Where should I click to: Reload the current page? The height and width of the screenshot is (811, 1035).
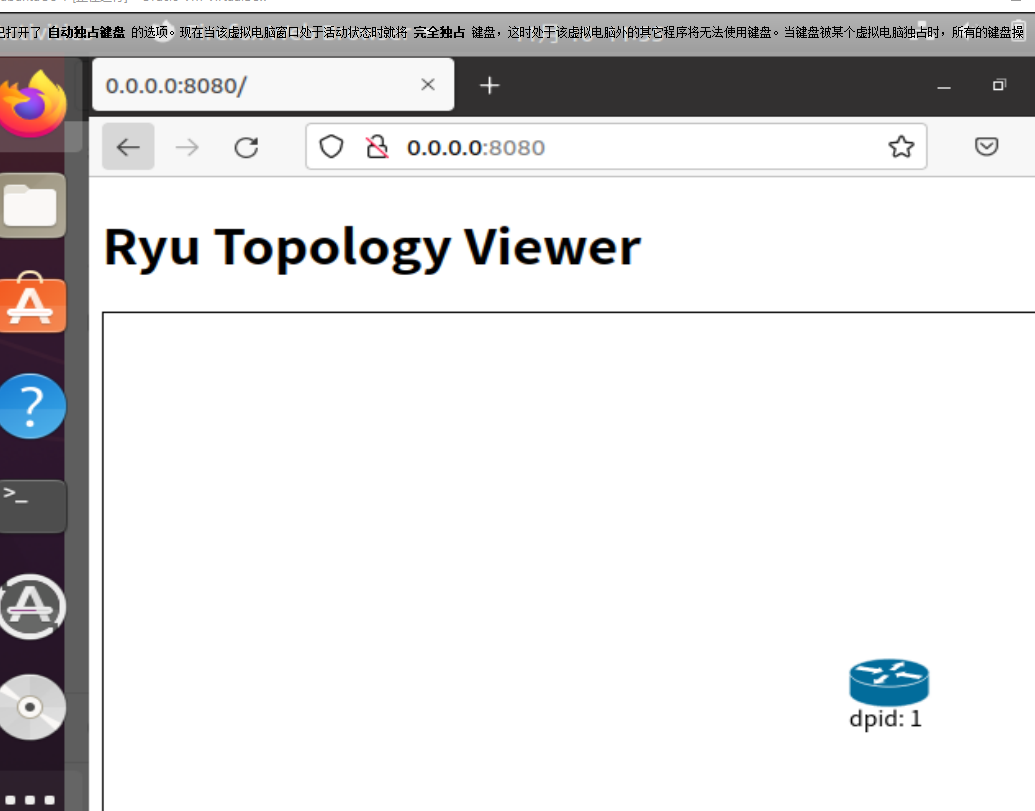(x=246, y=147)
